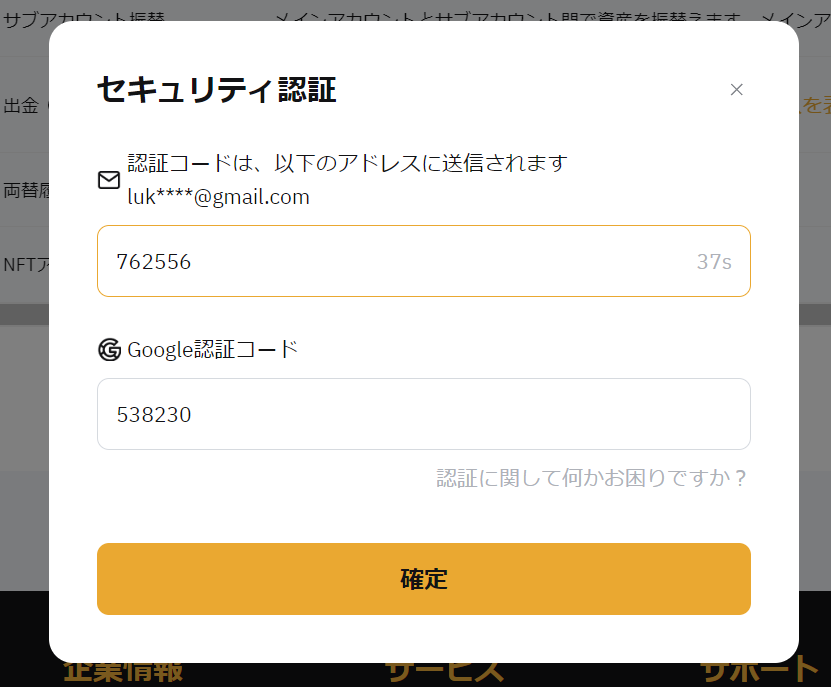Select the 出金 row behind the dialog
The image size is (831, 687).
click(x=21, y=106)
